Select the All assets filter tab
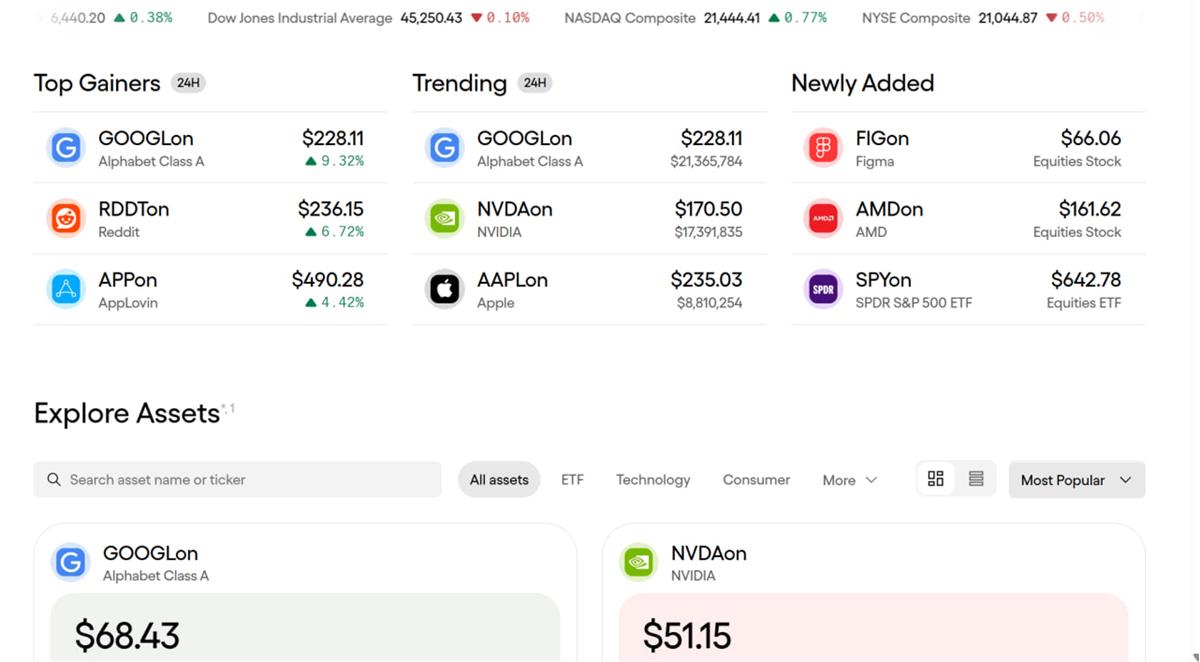1200x662 pixels. coord(499,480)
